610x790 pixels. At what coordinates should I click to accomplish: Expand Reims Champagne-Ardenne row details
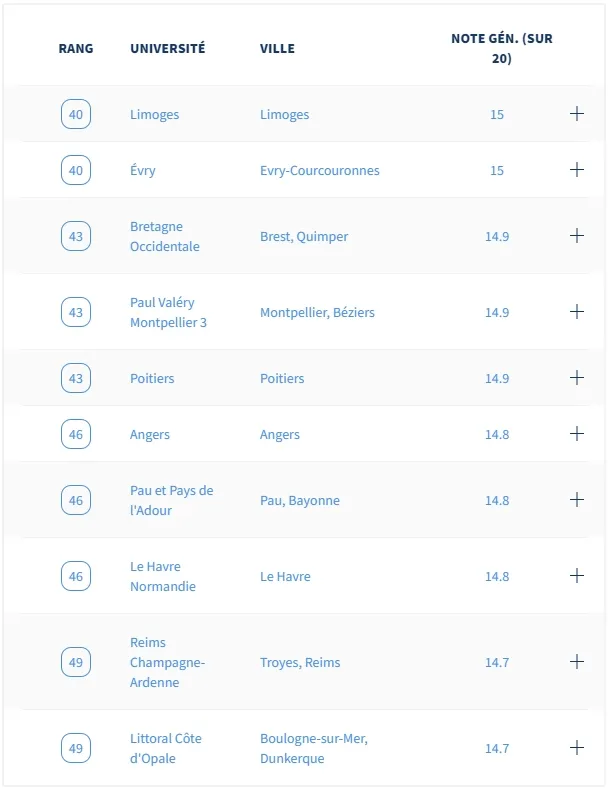577,662
